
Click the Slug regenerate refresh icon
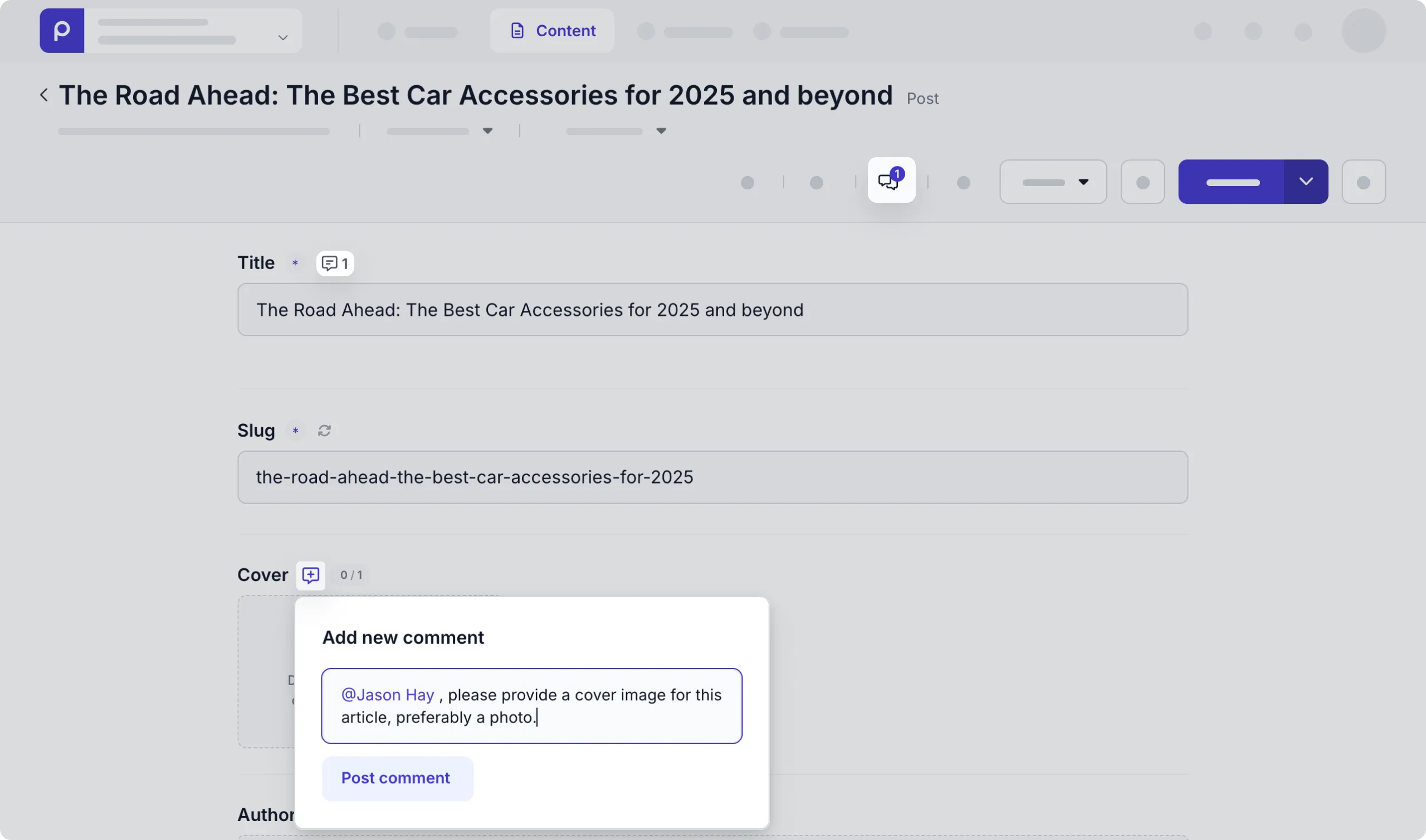click(324, 431)
